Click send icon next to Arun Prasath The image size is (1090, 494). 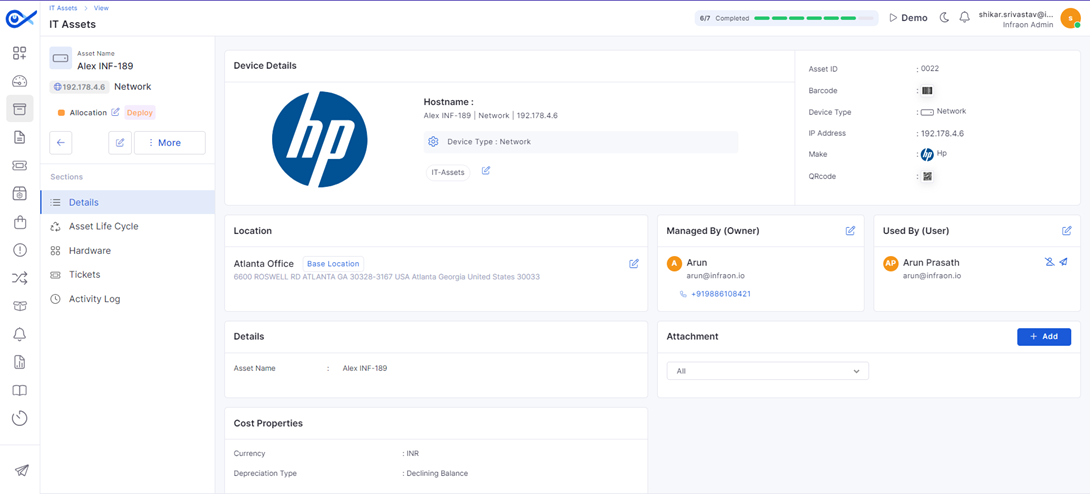[x=1064, y=262]
